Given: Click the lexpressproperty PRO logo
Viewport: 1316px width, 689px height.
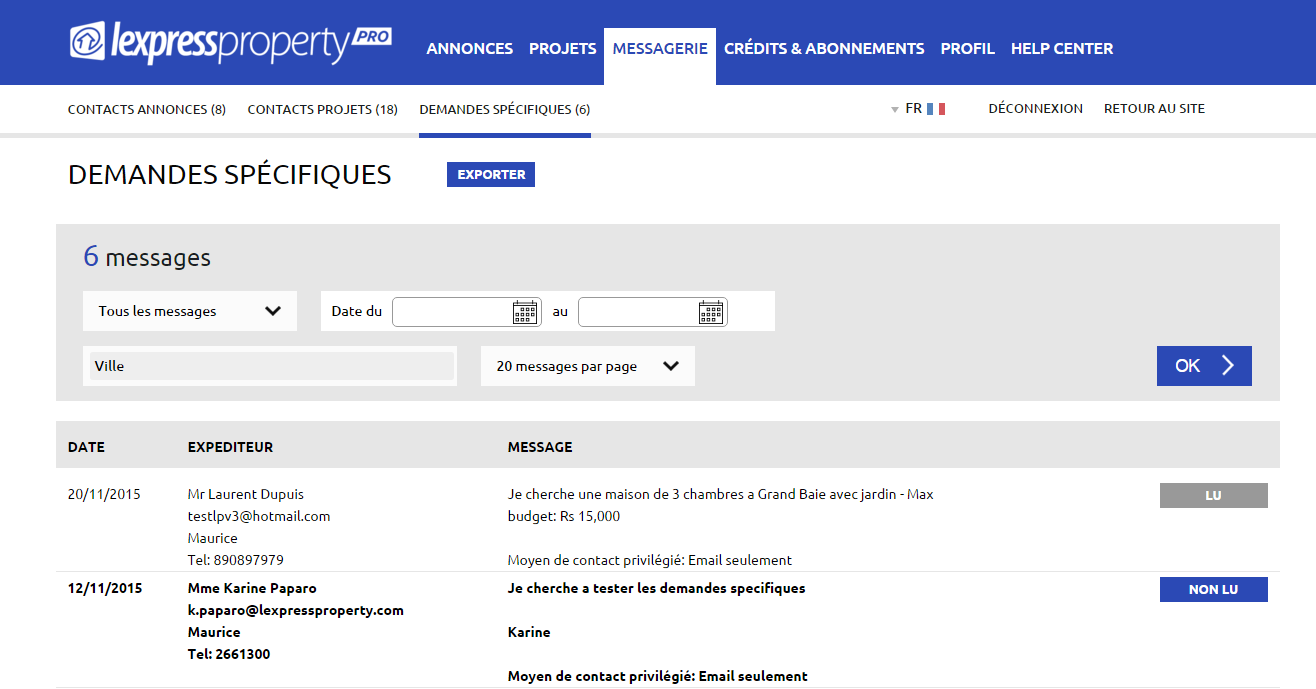Looking at the screenshot, I should click(231, 43).
